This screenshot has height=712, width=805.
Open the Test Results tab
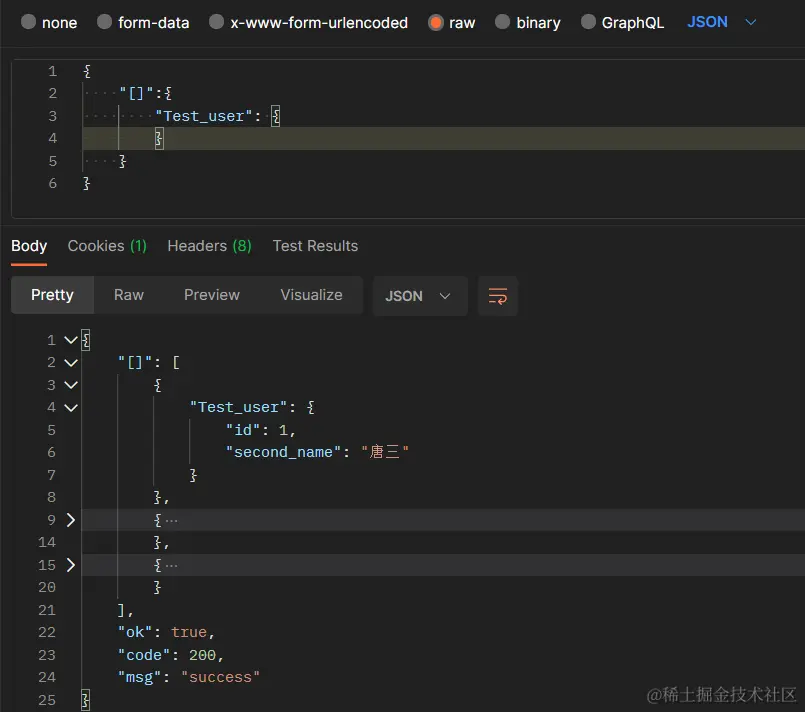coord(315,246)
